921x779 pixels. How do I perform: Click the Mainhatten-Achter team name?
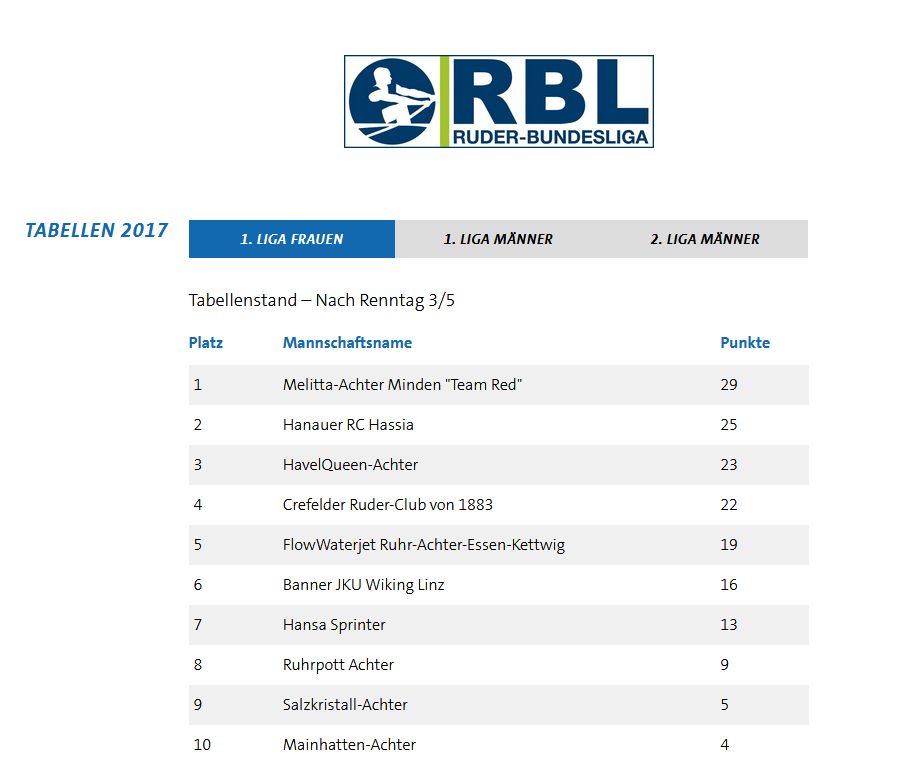click(x=349, y=745)
